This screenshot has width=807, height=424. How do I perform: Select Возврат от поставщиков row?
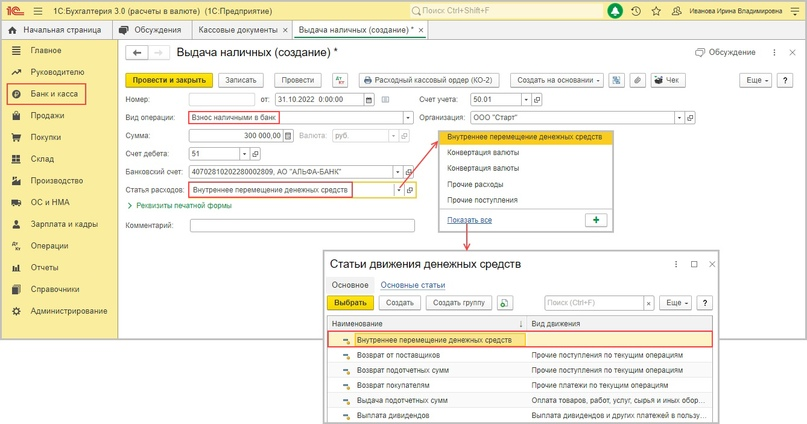tap(520, 355)
